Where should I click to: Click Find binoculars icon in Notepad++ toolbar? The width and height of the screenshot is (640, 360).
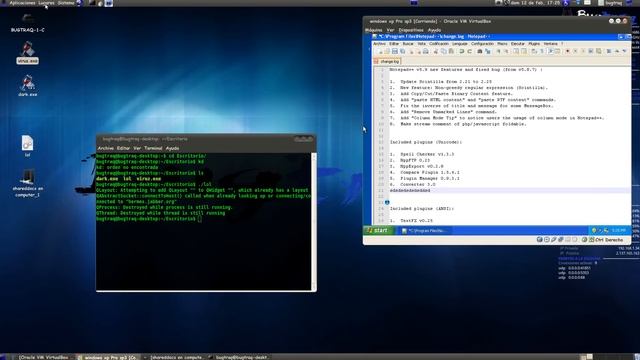coord(480,51)
